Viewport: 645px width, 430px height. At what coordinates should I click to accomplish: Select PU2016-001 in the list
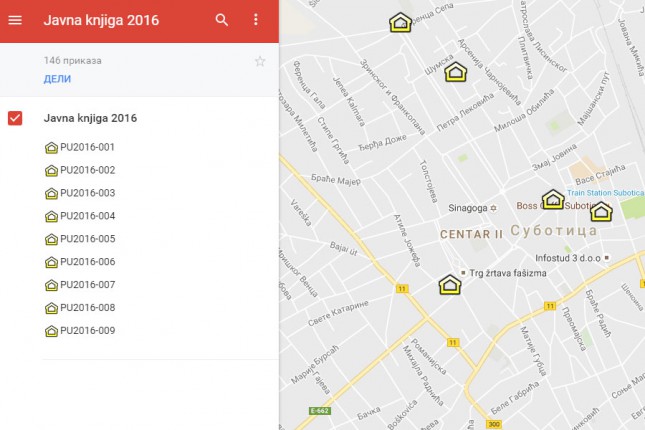click(87, 147)
